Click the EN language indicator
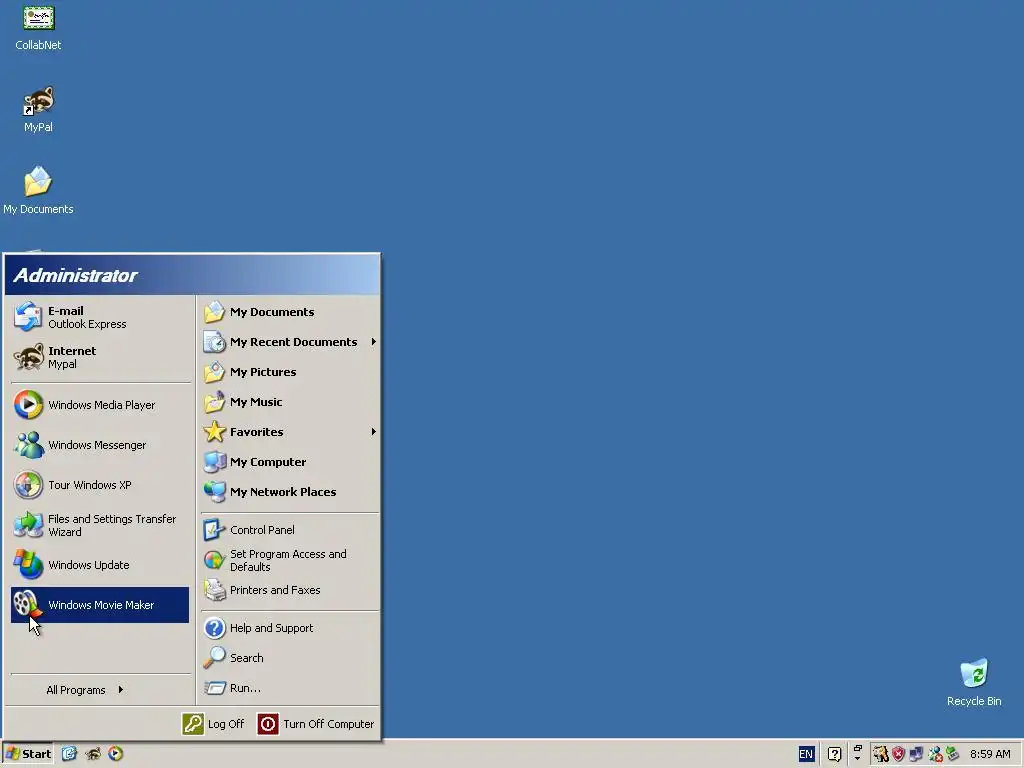This screenshot has width=1024, height=768. tap(806, 754)
